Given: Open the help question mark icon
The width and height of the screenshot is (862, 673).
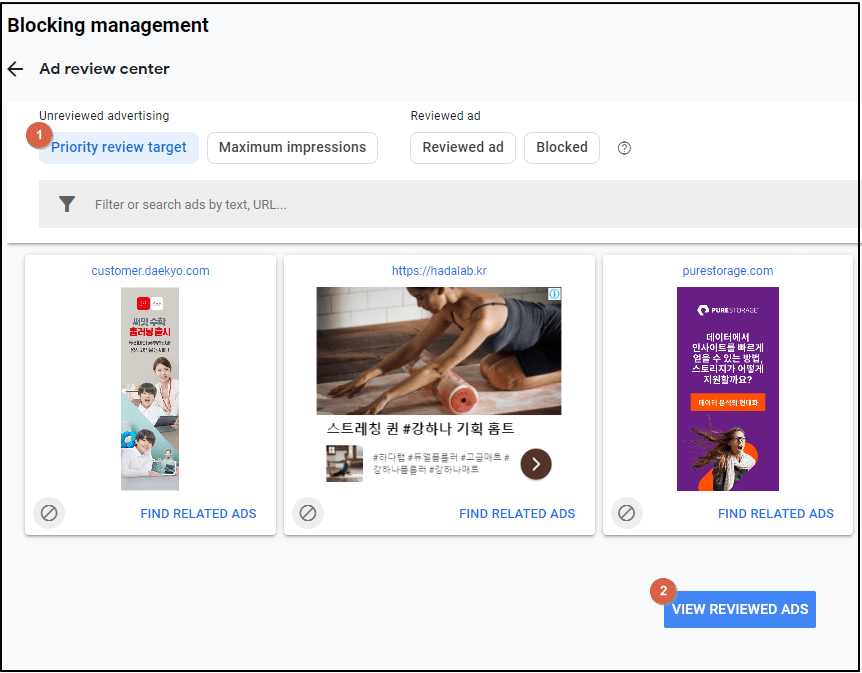Looking at the screenshot, I should (x=624, y=148).
